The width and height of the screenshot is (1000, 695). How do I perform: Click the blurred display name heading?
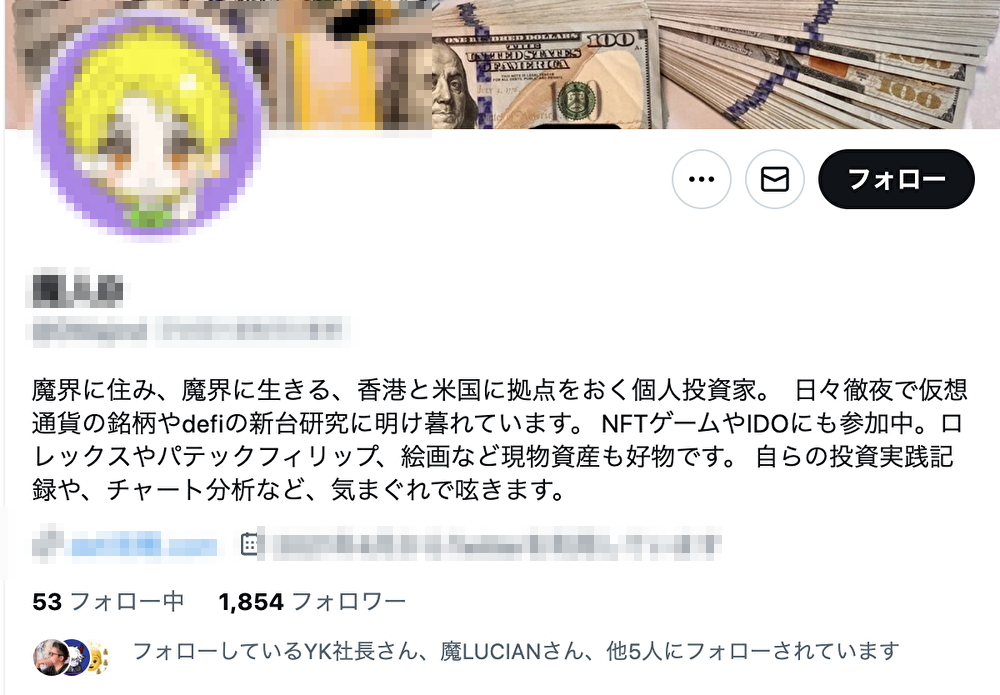click(78, 291)
